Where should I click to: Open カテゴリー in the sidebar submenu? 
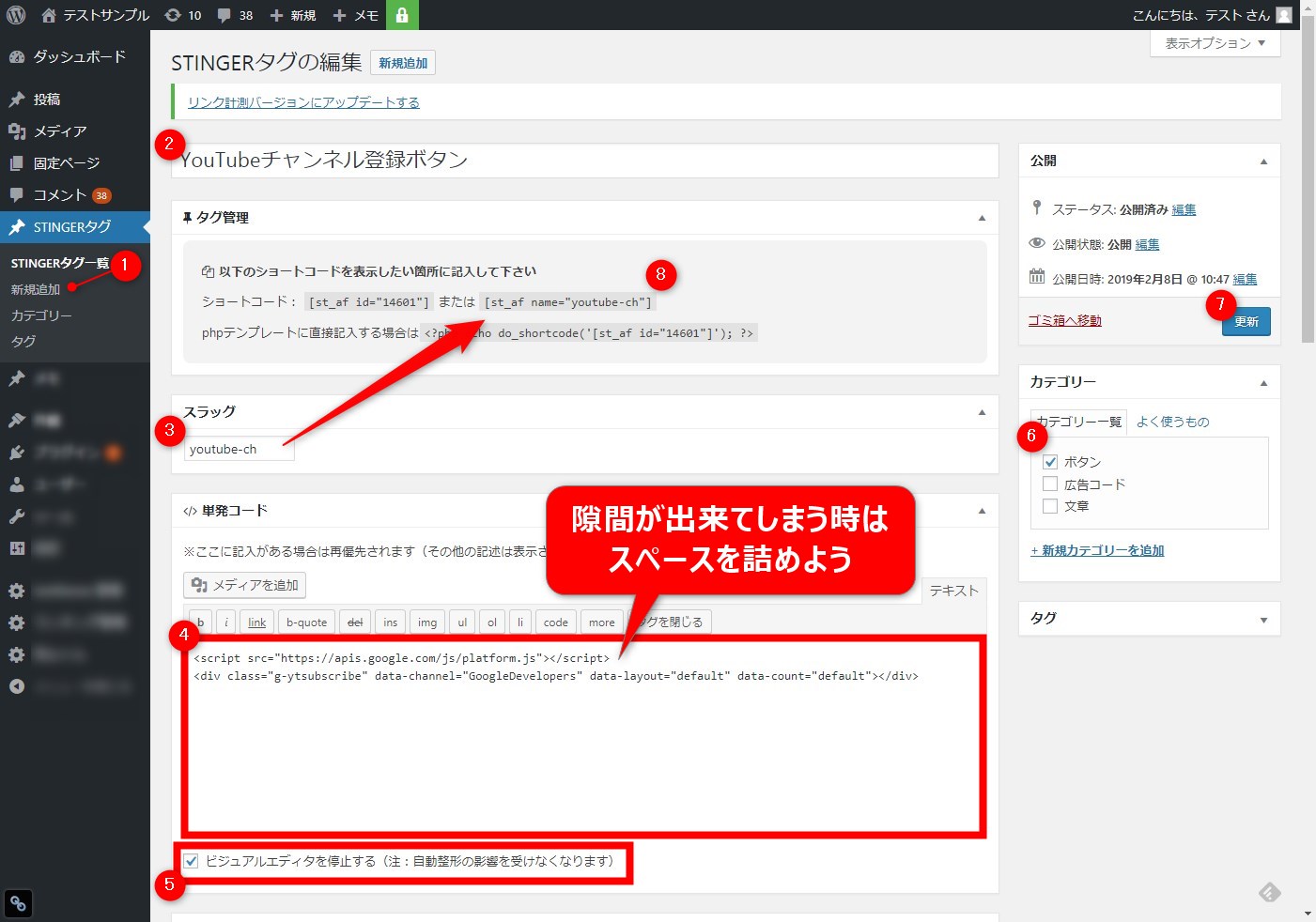point(41,315)
